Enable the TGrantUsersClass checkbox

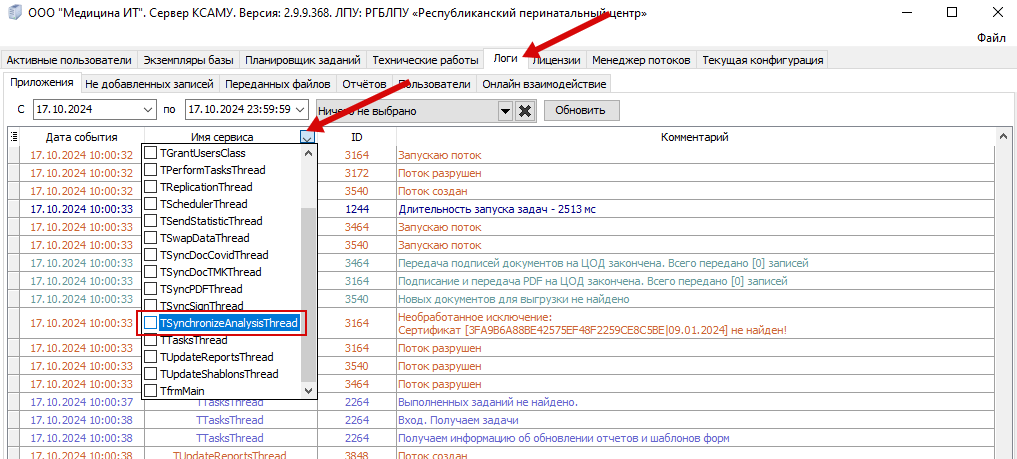(150, 154)
